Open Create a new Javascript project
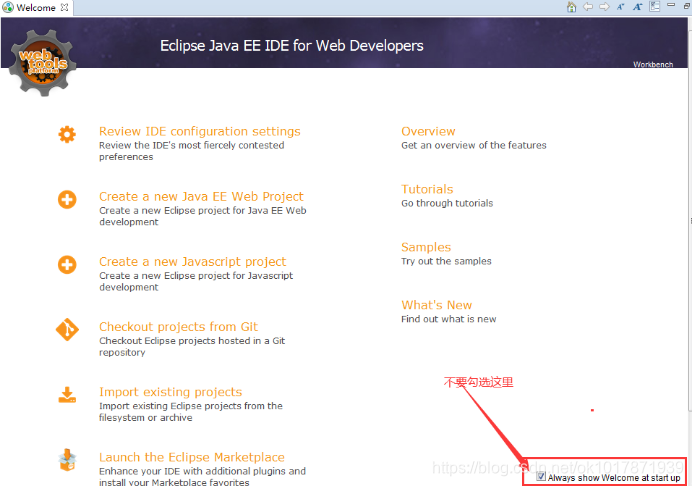 pyautogui.click(x=193, y=262)
